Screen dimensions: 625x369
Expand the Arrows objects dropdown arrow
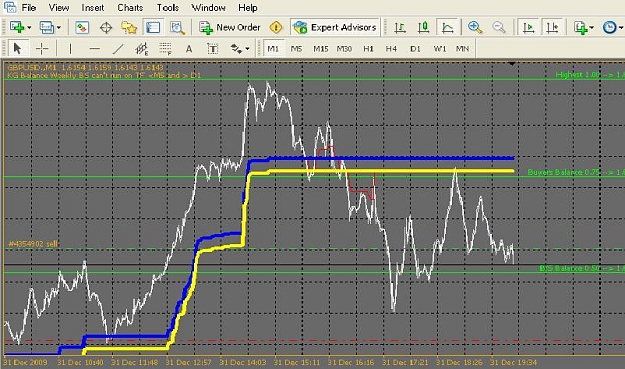click(248, 49)
